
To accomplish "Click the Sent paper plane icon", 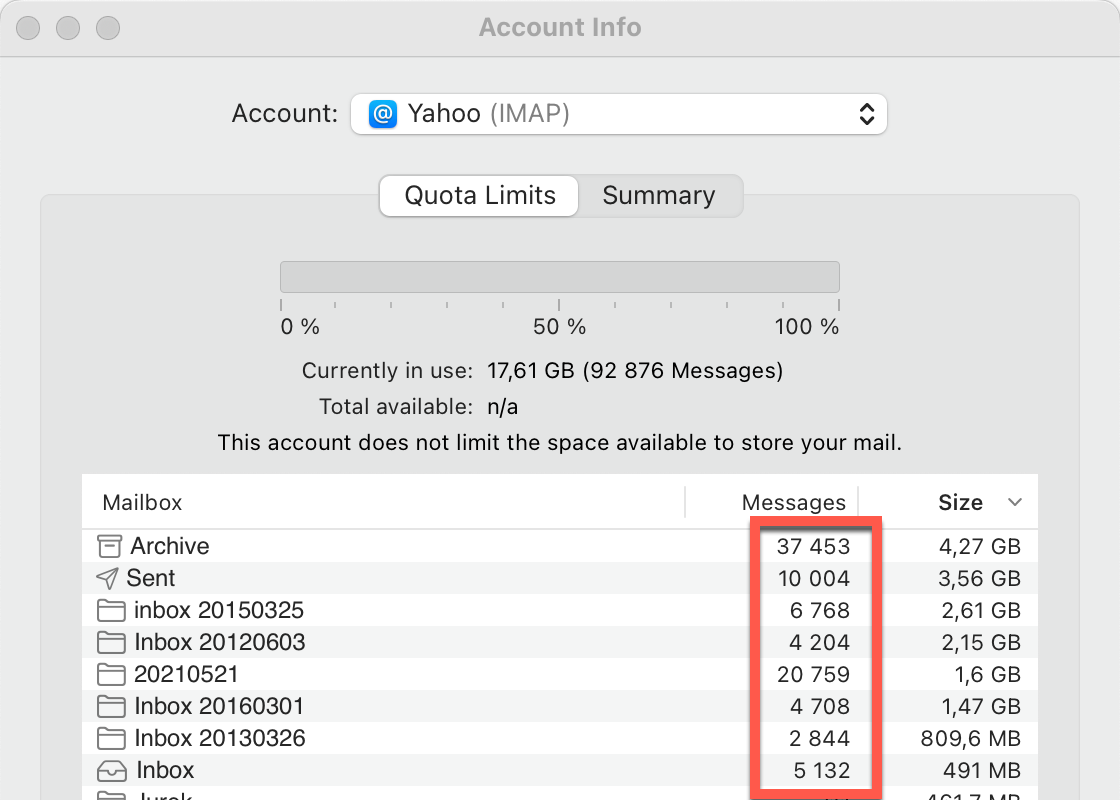I will [107, 578].
